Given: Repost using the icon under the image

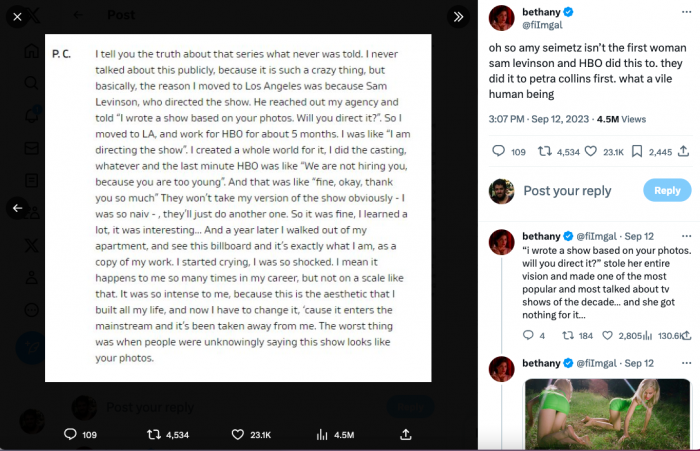Looking at the screenshot, I should 154,434.
